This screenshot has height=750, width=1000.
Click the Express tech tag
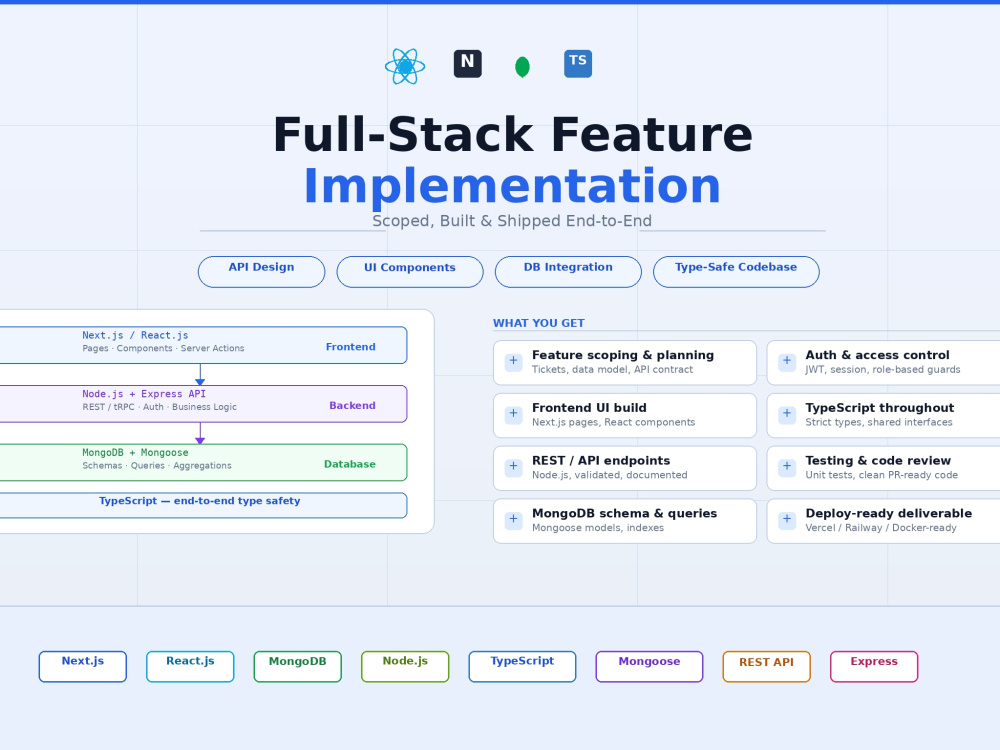coord(874,666)
